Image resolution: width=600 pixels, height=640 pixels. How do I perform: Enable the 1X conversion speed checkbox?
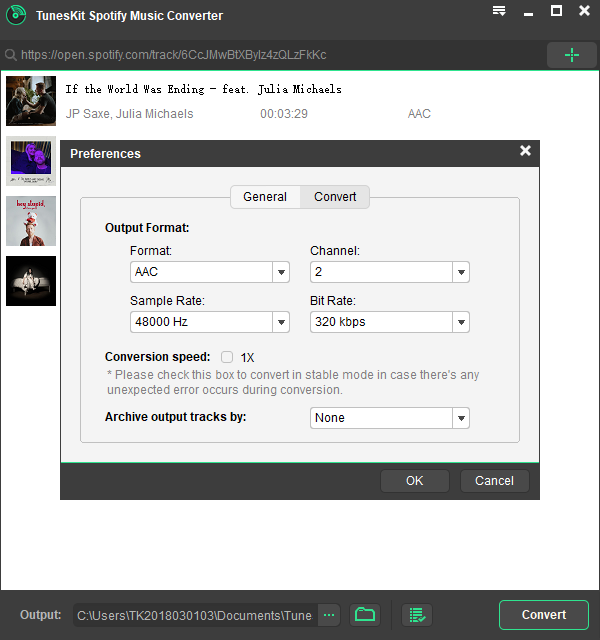(227, 357)
